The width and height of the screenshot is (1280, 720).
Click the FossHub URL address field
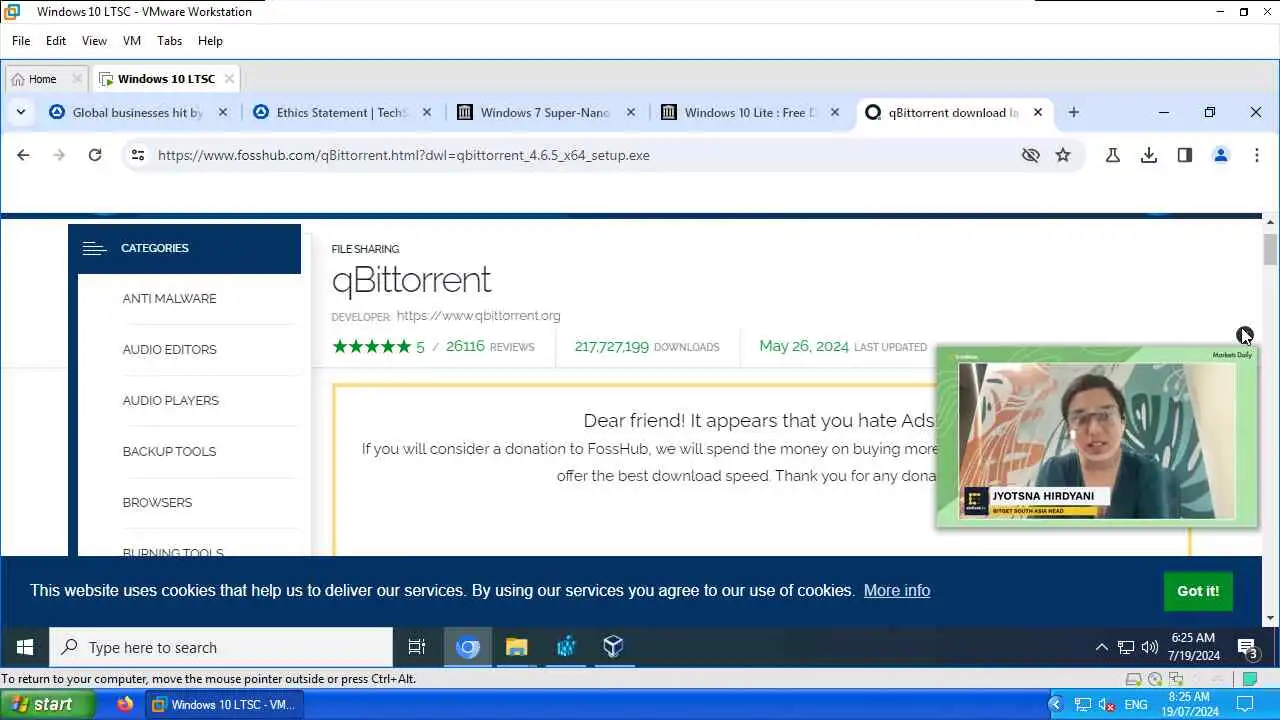click(404, 155)
